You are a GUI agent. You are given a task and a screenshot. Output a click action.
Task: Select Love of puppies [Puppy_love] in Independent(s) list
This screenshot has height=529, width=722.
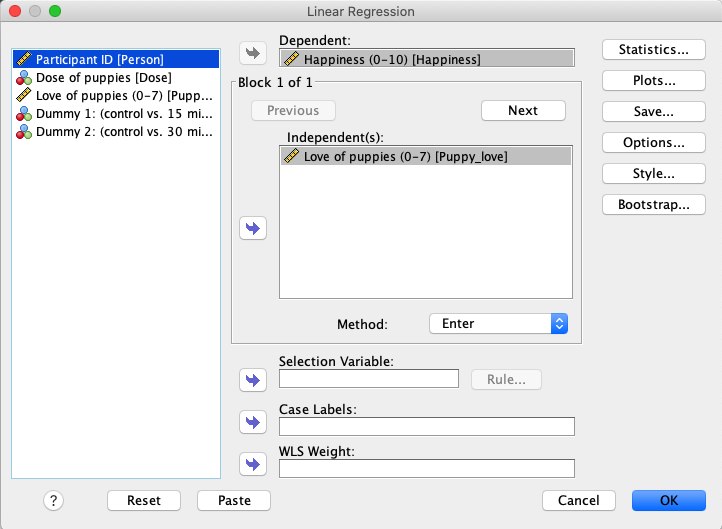(426, 156)
